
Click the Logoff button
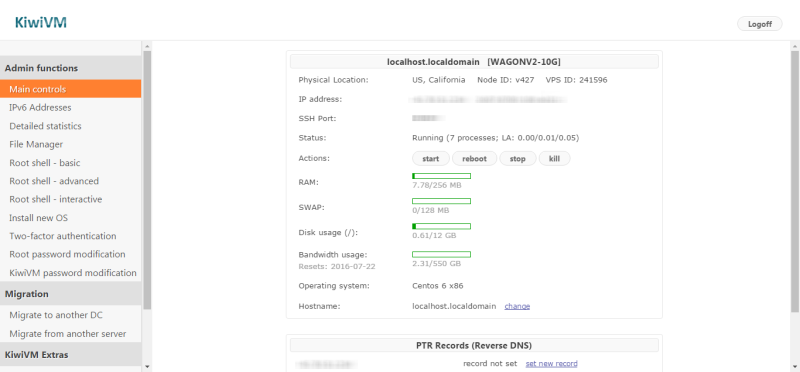(760, 24)
